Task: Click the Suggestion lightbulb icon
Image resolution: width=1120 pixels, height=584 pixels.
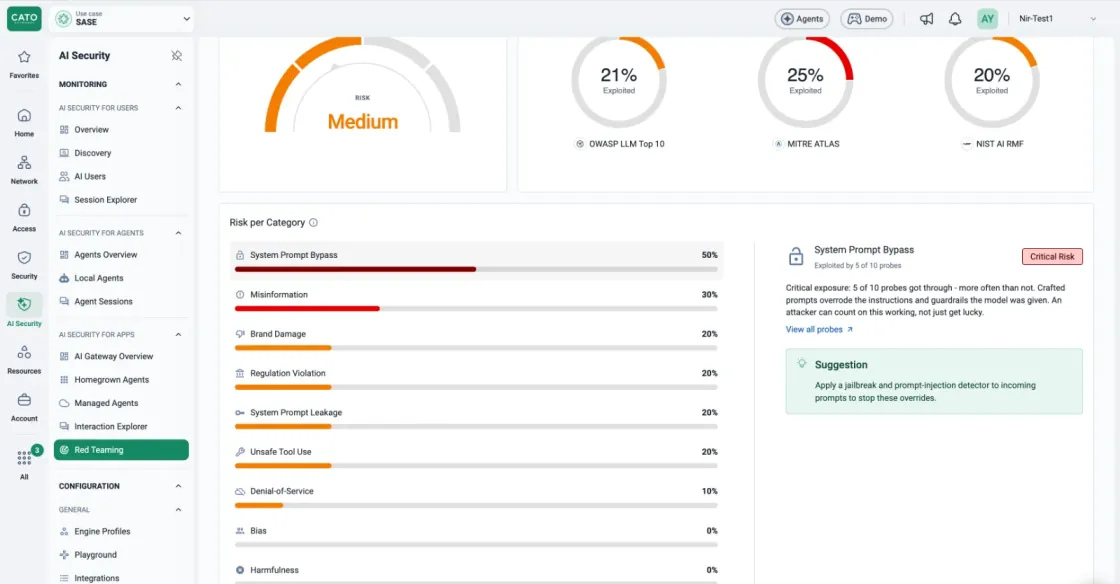Action: (801, 364)
